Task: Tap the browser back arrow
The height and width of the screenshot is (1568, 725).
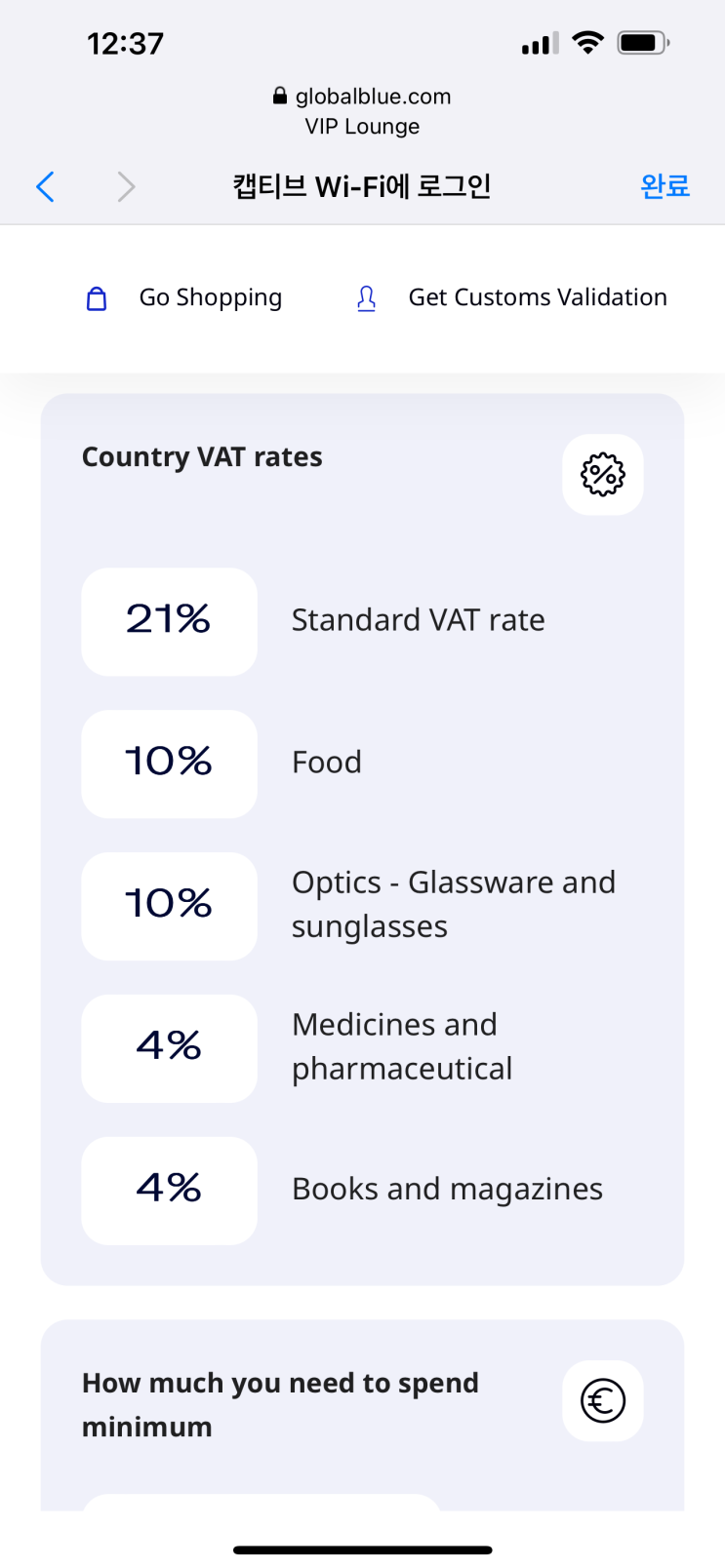Action: (45, 186)
